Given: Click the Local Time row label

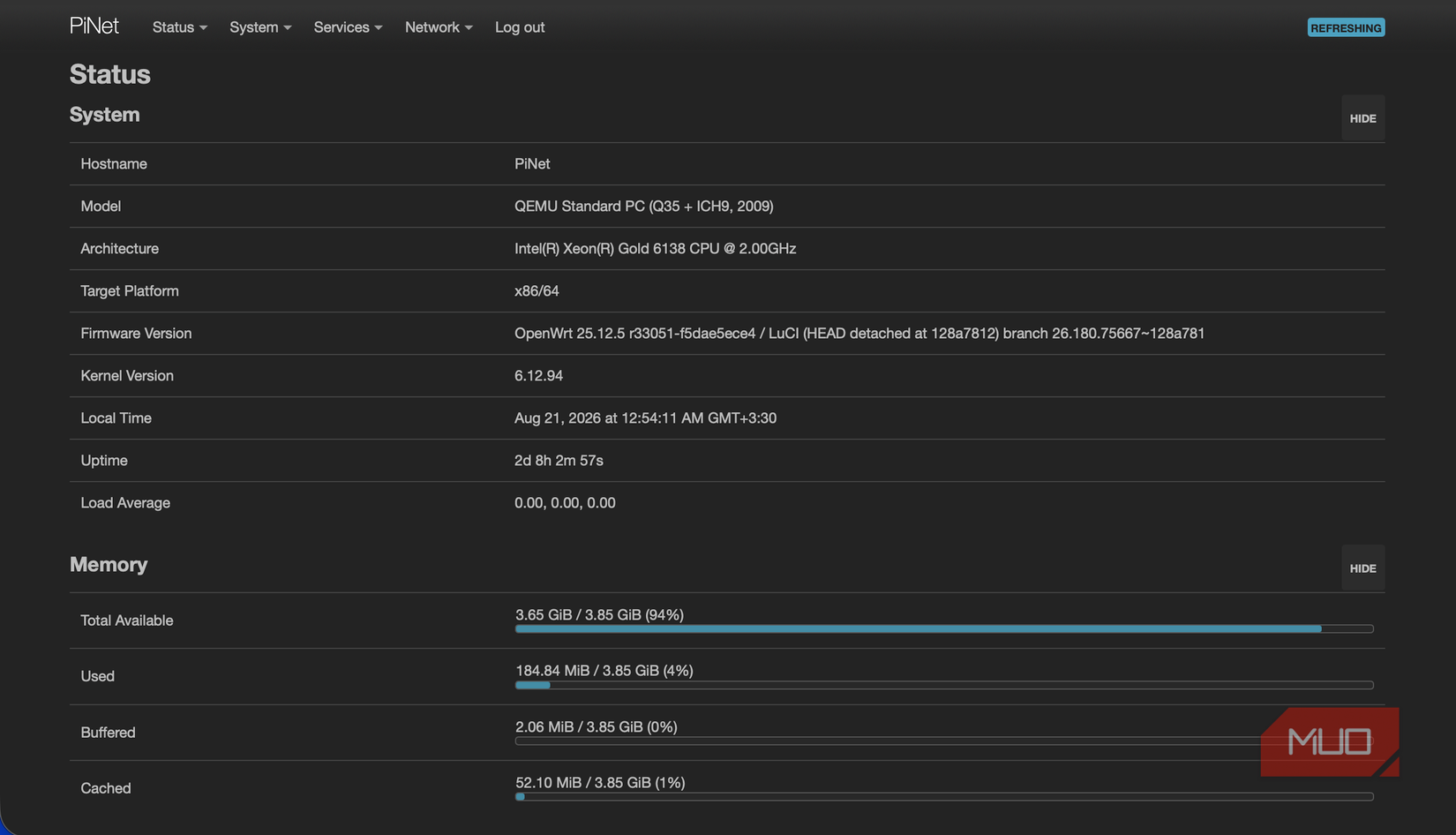Looking at the screenshot, I should point(116,418).
